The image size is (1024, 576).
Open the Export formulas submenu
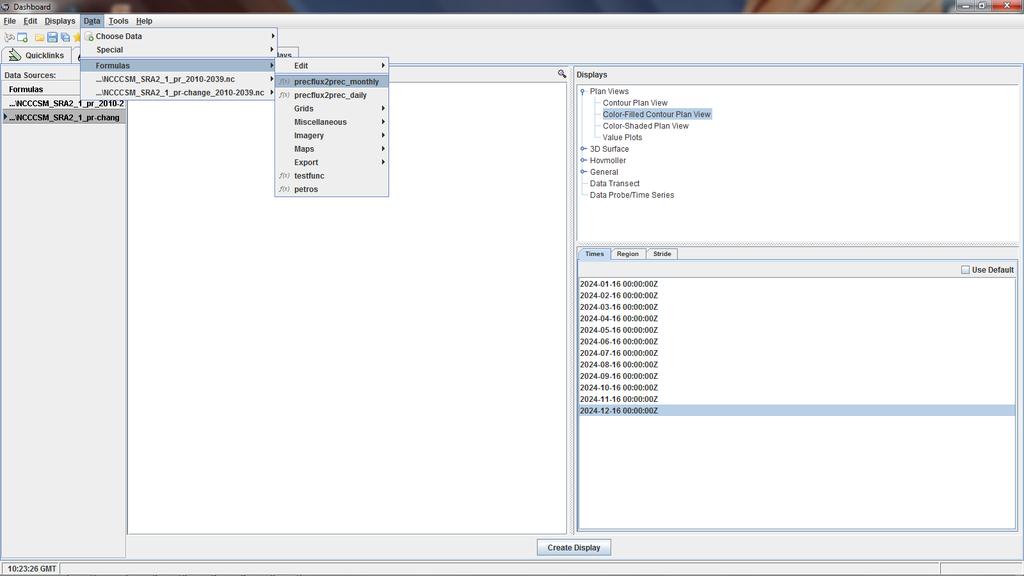click(x=332, y=163)
